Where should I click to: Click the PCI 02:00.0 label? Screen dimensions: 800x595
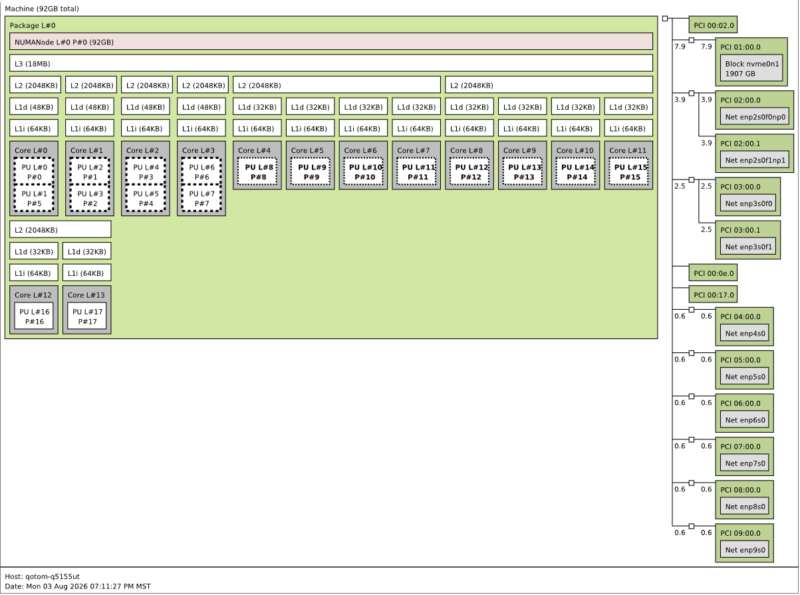740,100
